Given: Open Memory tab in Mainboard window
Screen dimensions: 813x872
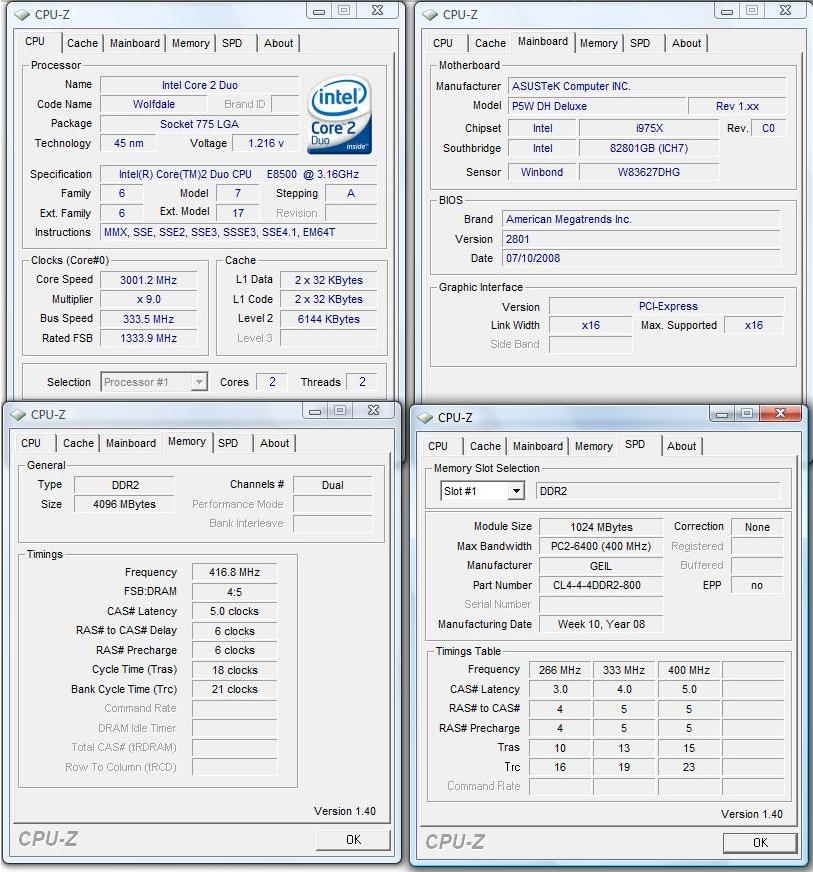Looking at the screenshot, I should (x=598, y=43).
